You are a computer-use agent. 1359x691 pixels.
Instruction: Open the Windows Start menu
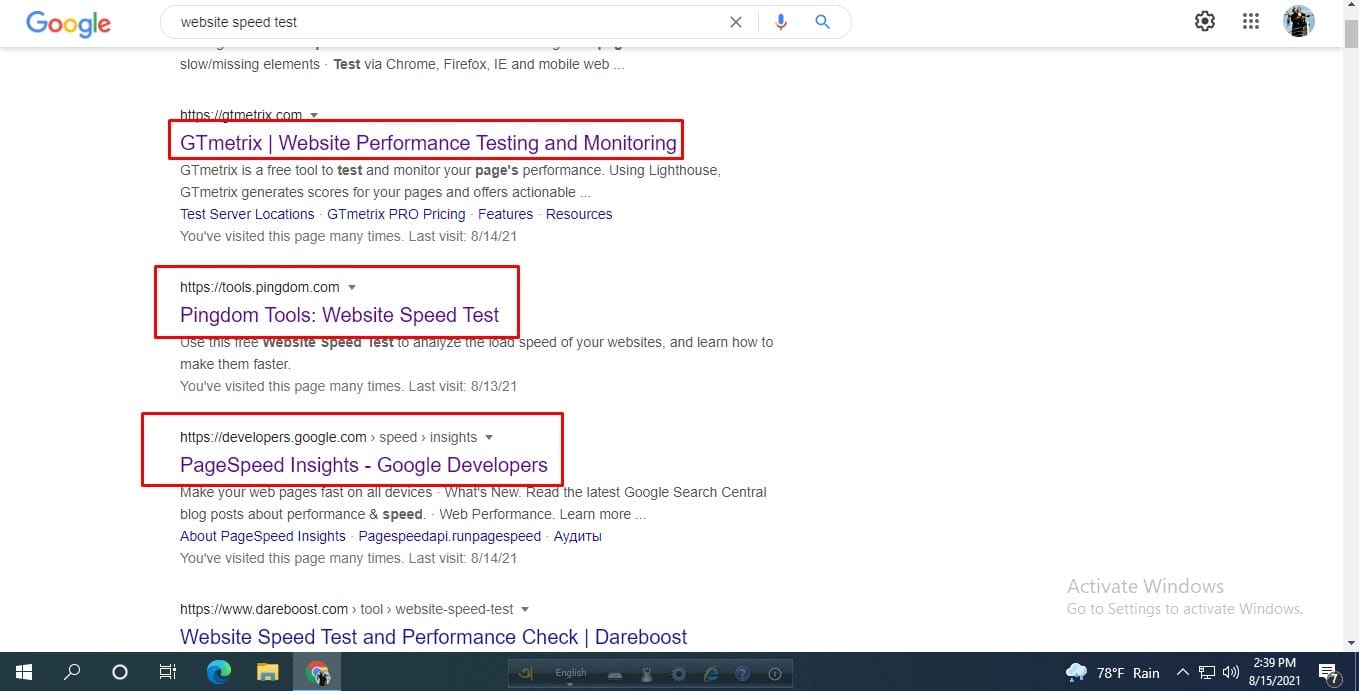[x=23, y=672]
